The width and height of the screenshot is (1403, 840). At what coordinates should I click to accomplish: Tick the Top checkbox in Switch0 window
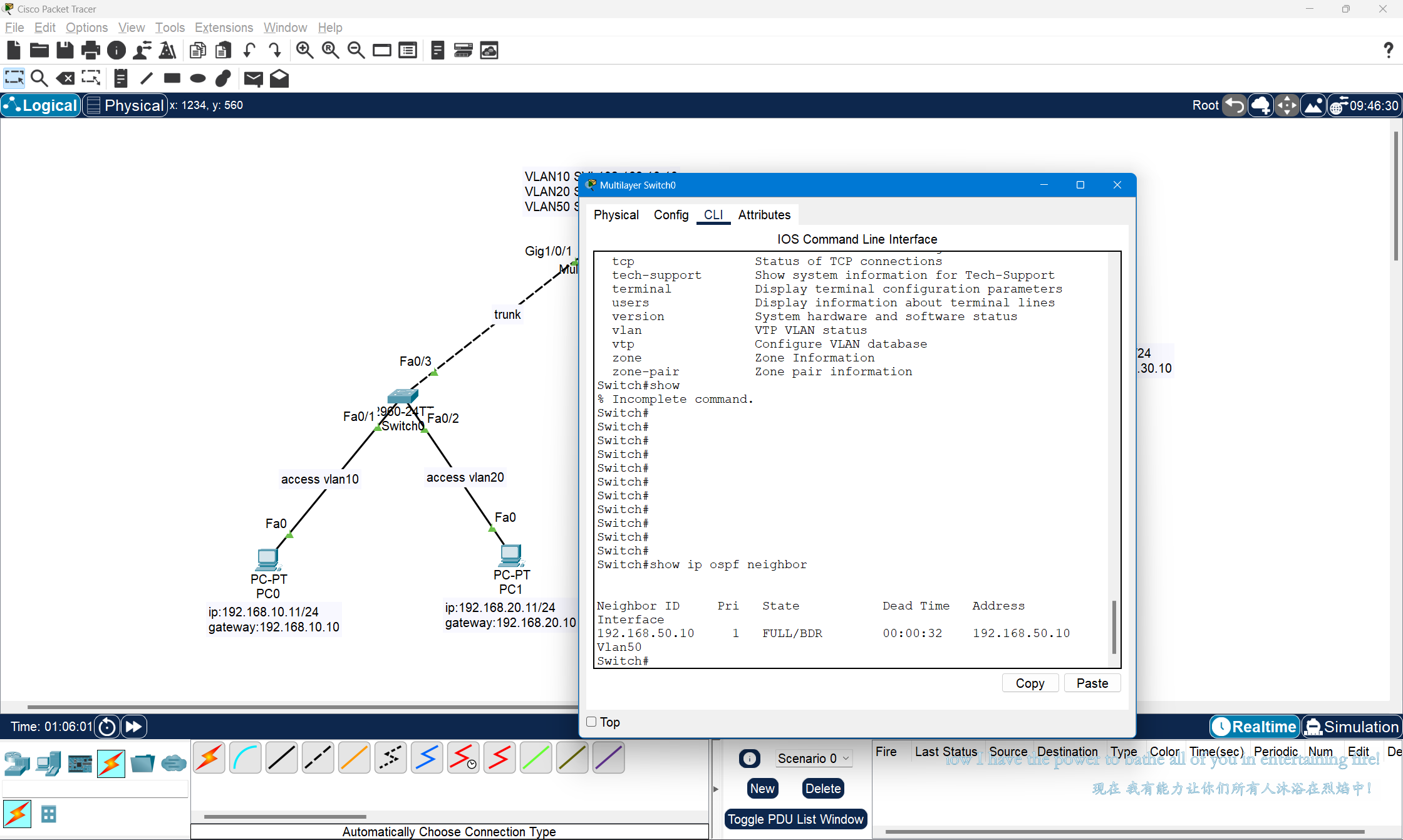coord(591,722)
